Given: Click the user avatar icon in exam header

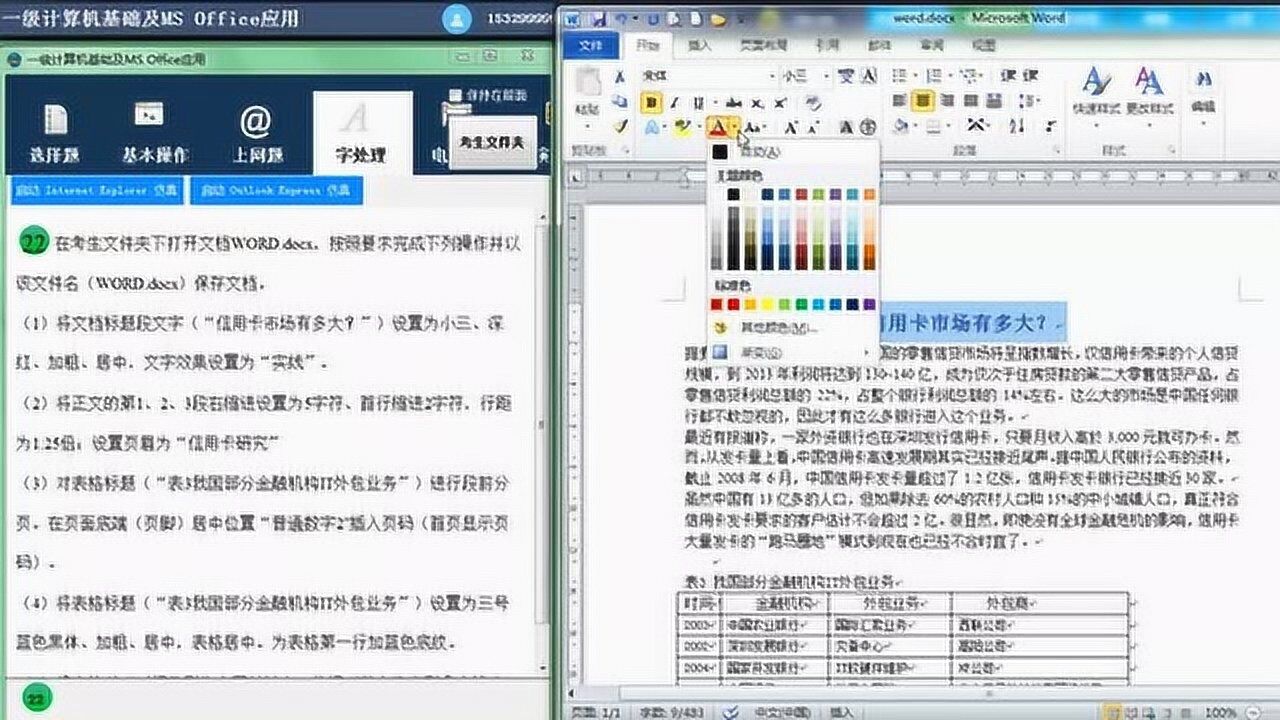Looking at the screenshot, I should coord(456,18).
